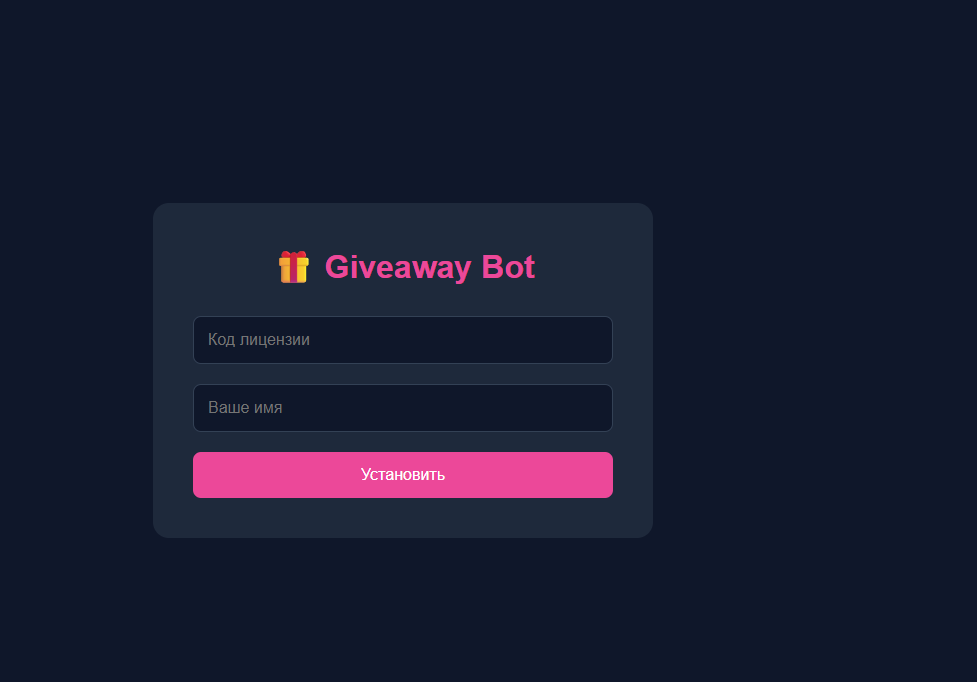977x682 pixels.
Task: Click the gift box icon
Action: 293,267
